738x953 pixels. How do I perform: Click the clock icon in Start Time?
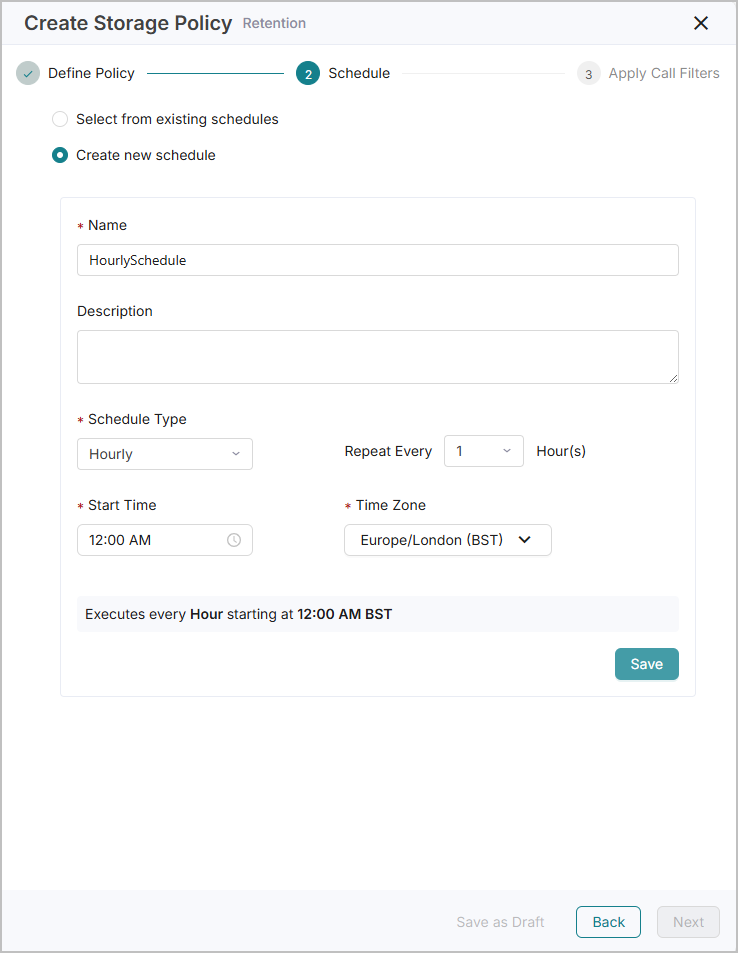(x=234, y=540)
